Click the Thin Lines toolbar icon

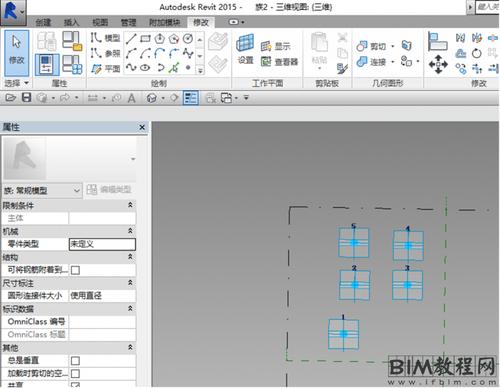point(191,98)
